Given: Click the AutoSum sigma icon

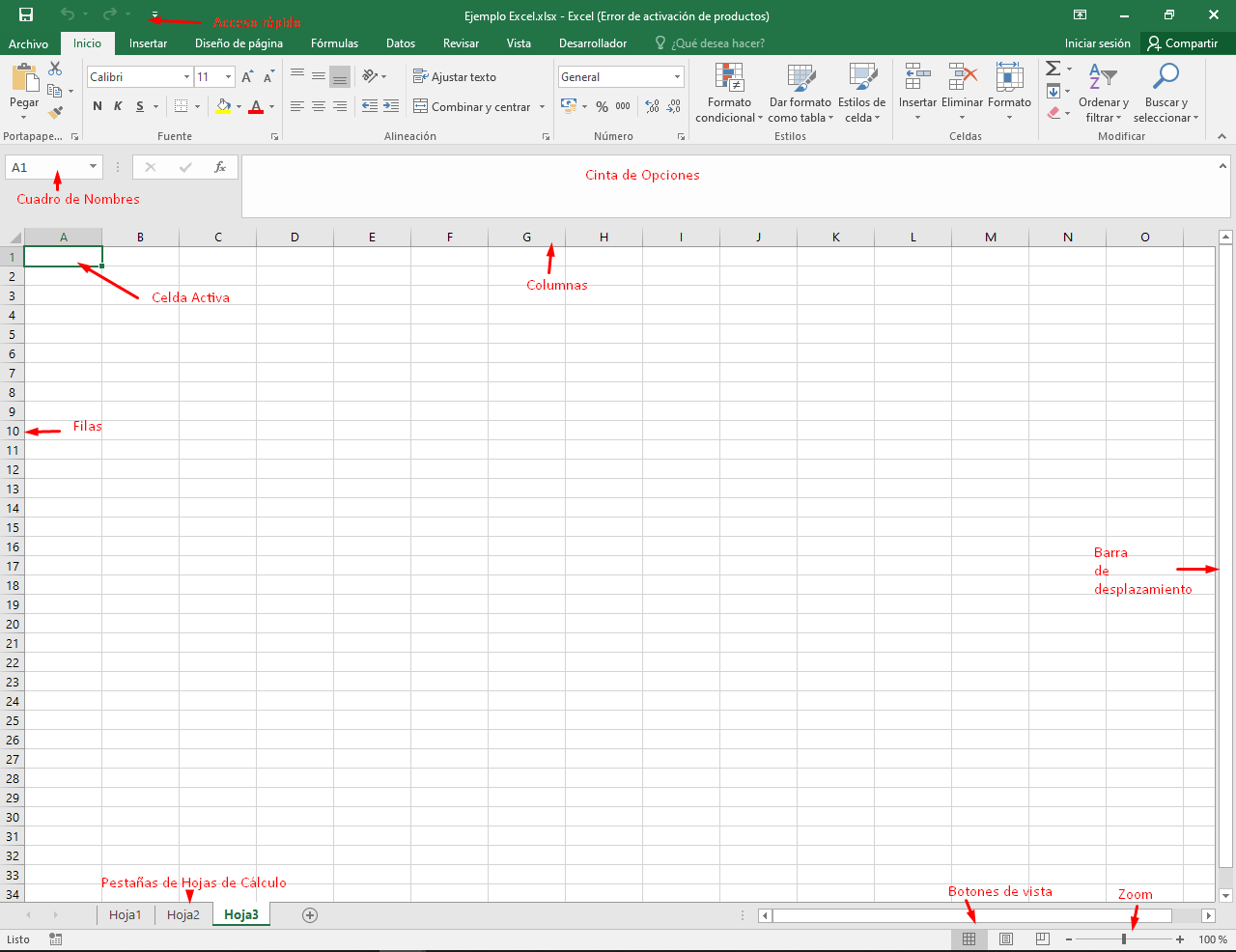Looking at the screenshot, I should (1053, 69).
